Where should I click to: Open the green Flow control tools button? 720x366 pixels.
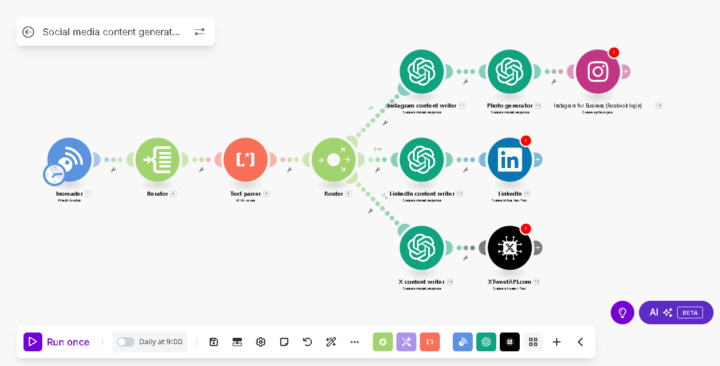tap(382, 342)
